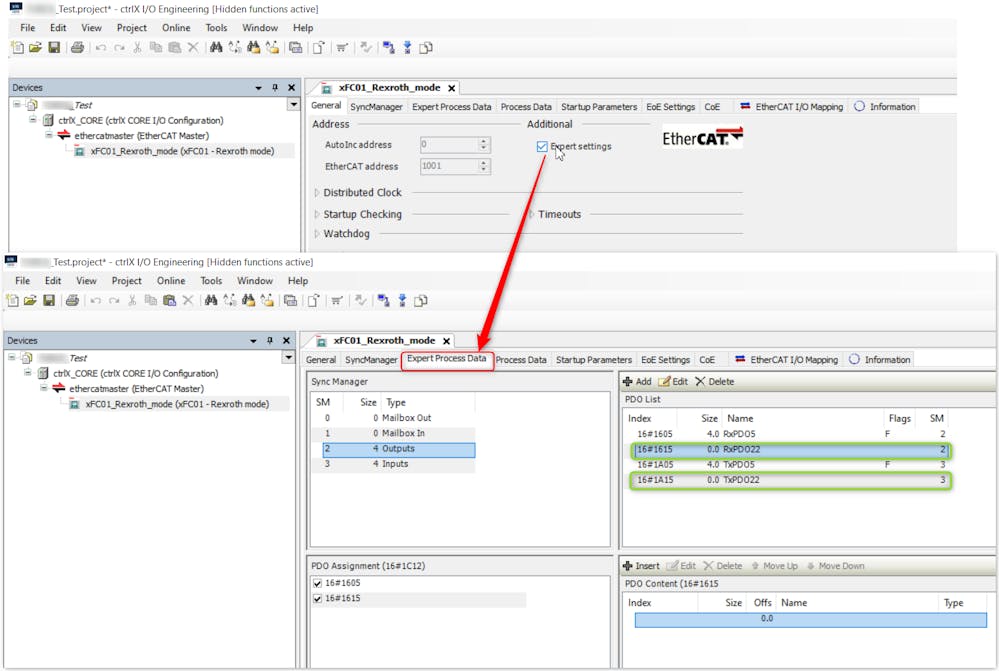Click Edit button above PDO List
The image size is (999, 671).
point(673,382)
